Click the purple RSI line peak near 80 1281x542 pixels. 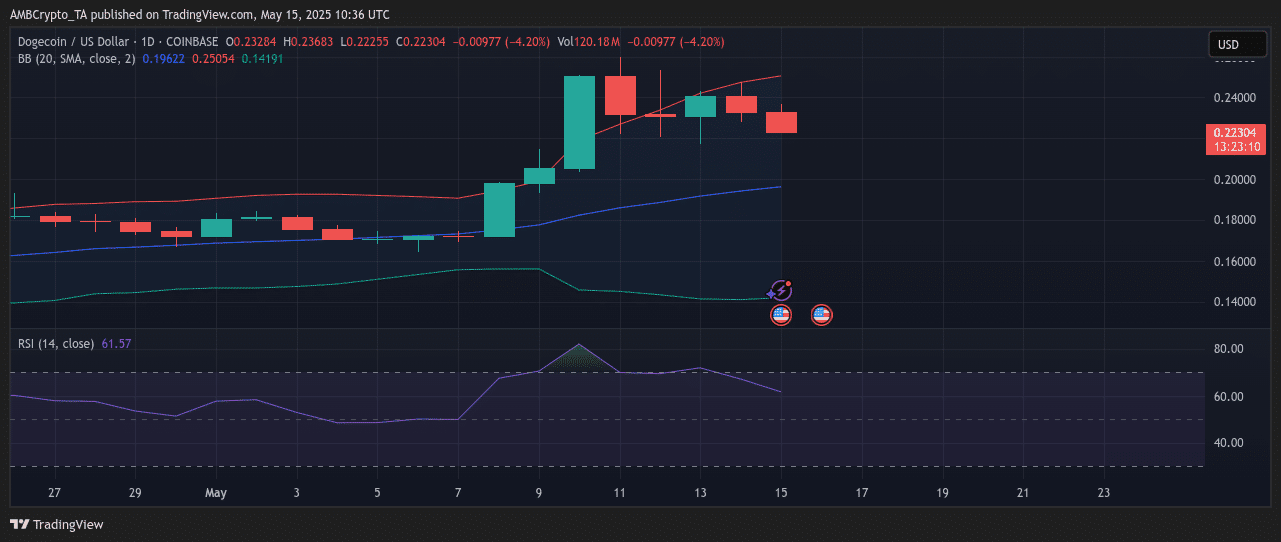tap(580, 346)
